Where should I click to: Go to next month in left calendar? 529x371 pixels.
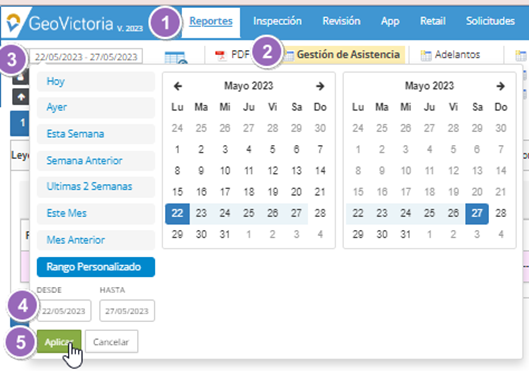tap(320, 86)
